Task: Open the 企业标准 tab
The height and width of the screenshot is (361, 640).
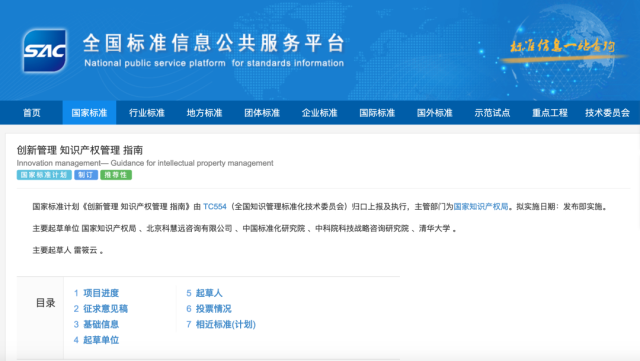Action: coord(319,113)
